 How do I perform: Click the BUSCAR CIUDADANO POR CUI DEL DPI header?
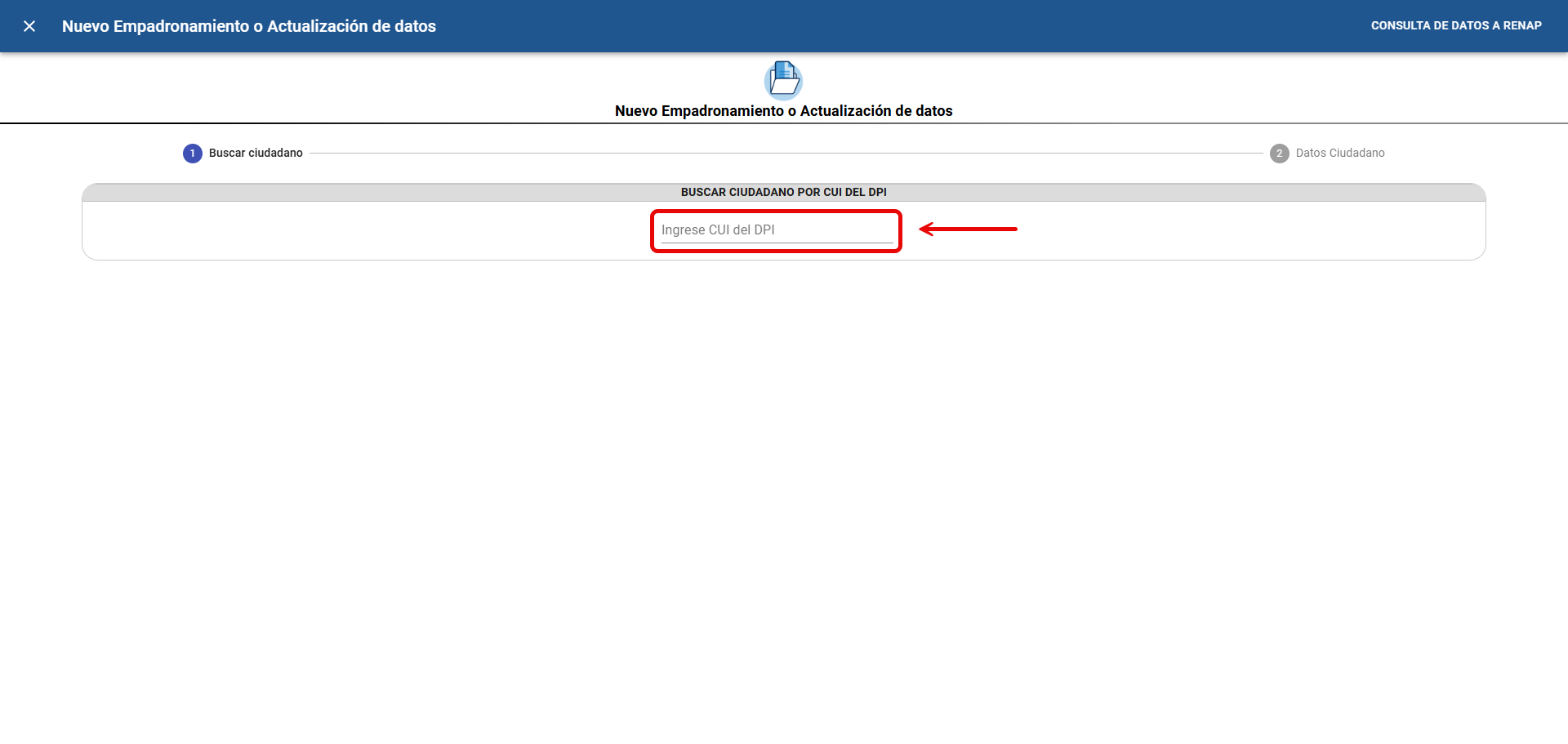click(783, 193)
